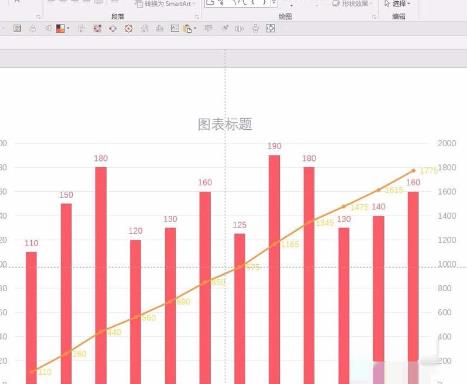467x384 pixels.
Task: Click the clipboard paste icon in quick toolbar
Action: pos(188,29)
